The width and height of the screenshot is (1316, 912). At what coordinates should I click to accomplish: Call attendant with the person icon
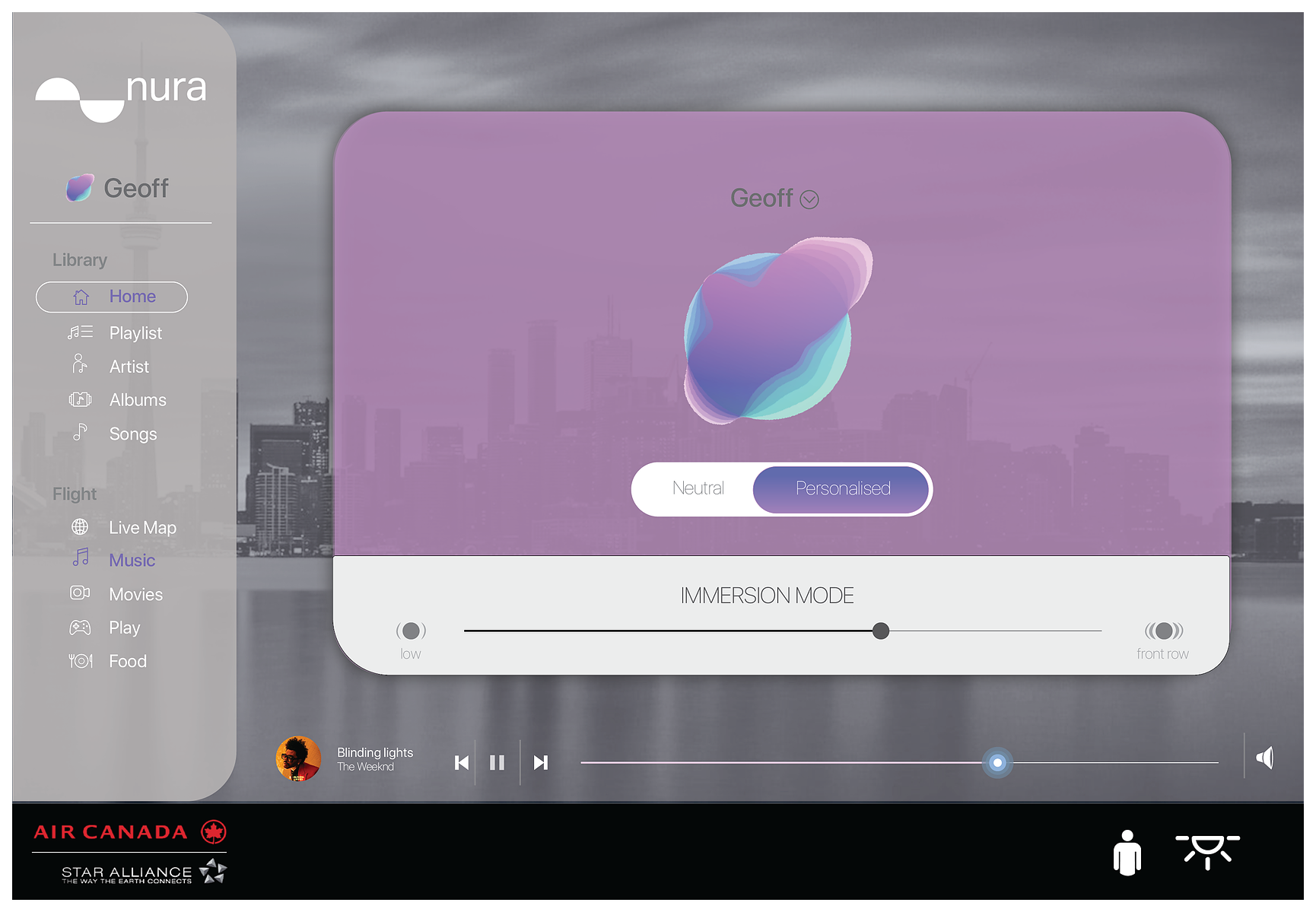pos(1127,853)
